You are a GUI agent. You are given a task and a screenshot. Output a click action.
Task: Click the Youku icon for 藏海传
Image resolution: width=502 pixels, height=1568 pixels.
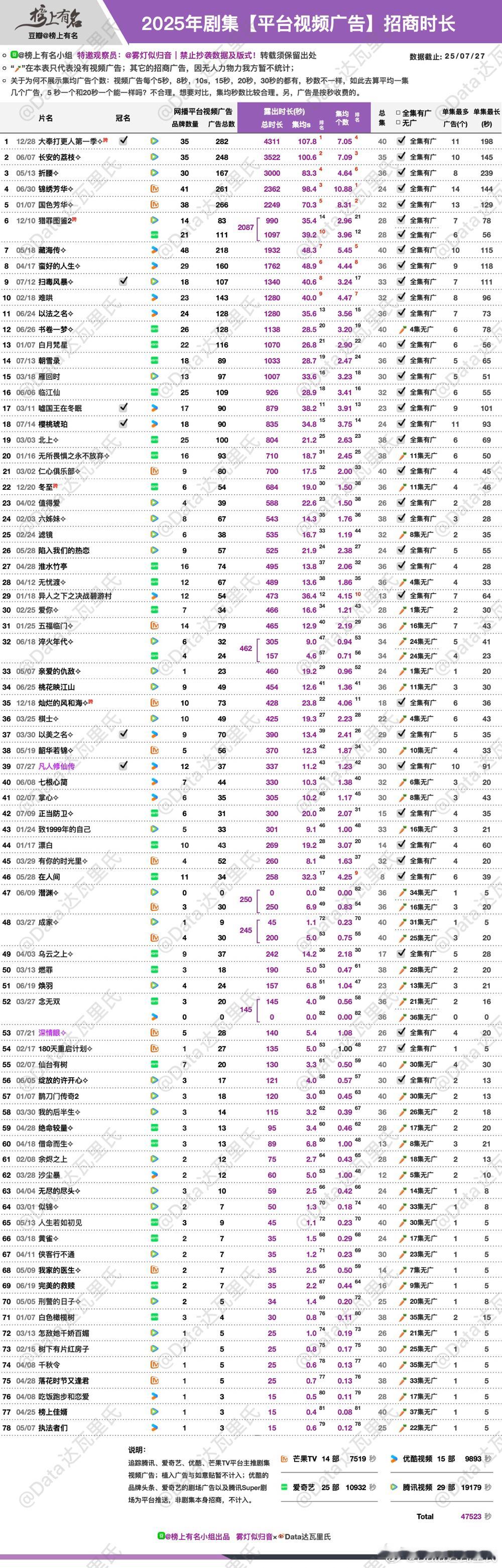click(155, 250)
